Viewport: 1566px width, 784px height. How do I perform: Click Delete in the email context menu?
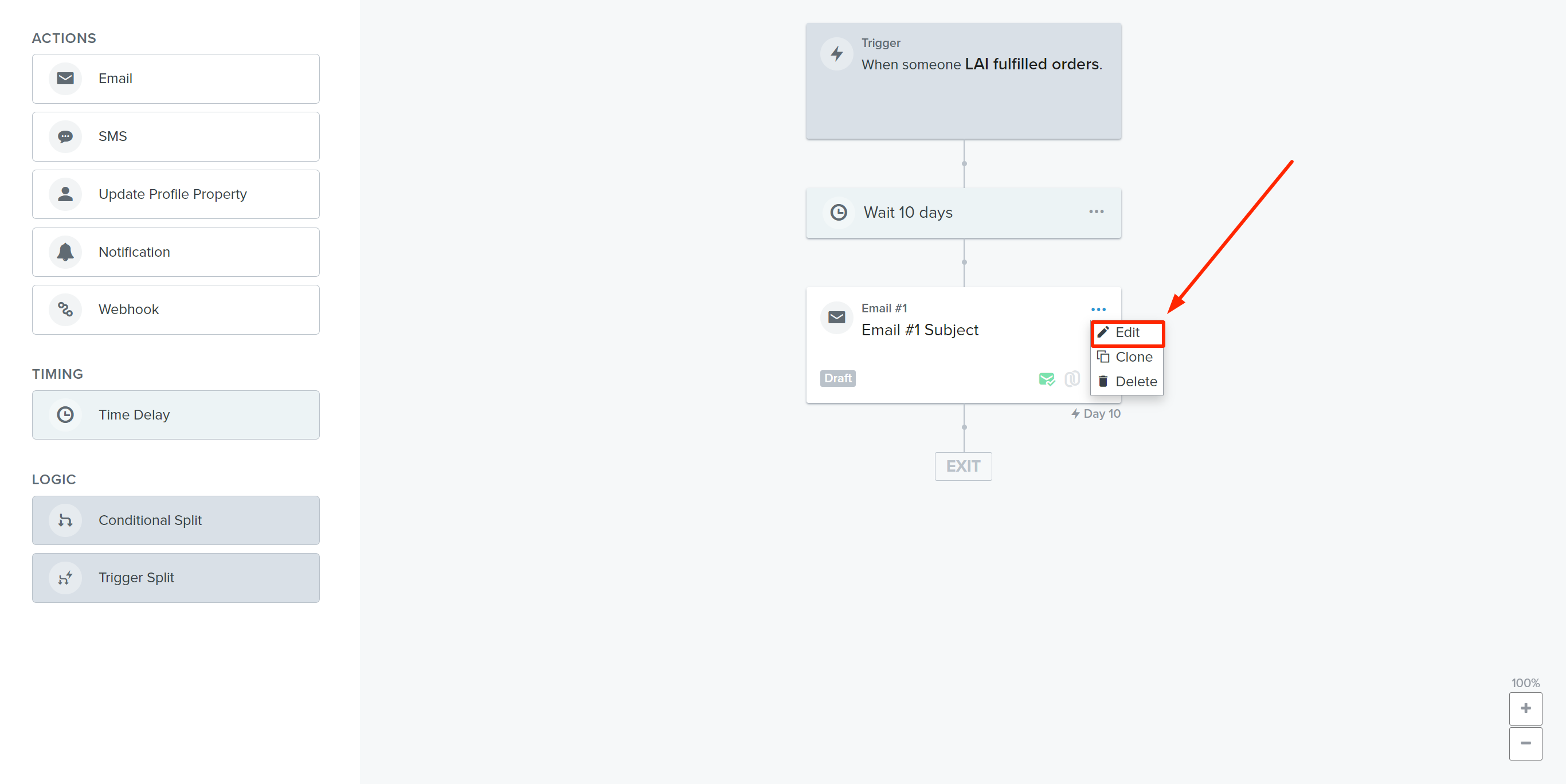[1127, 382]
